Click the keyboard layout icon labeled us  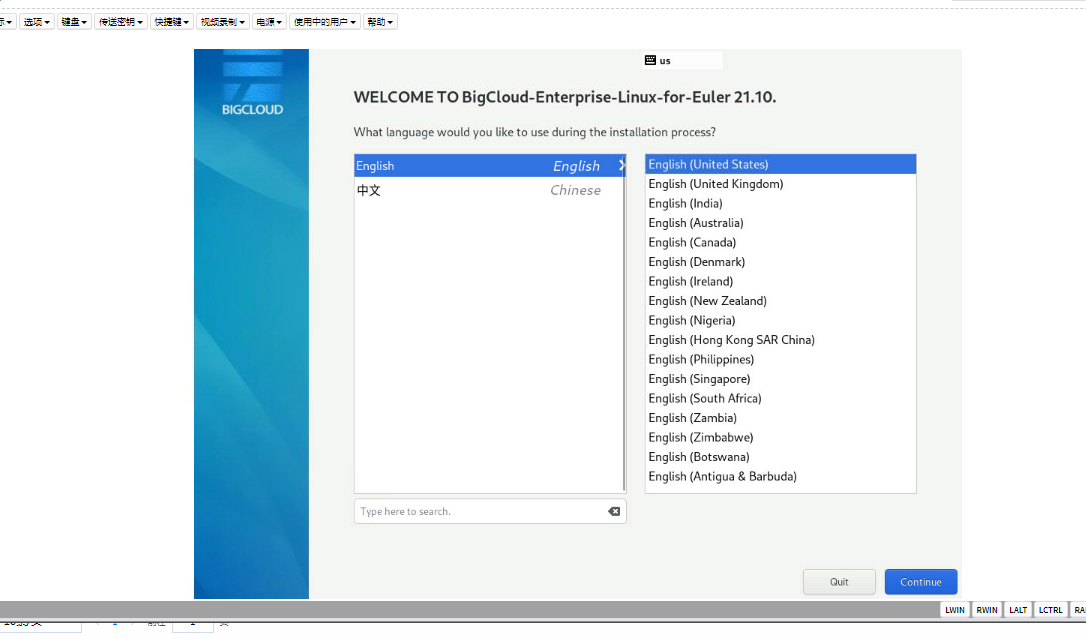coord(651,60)
